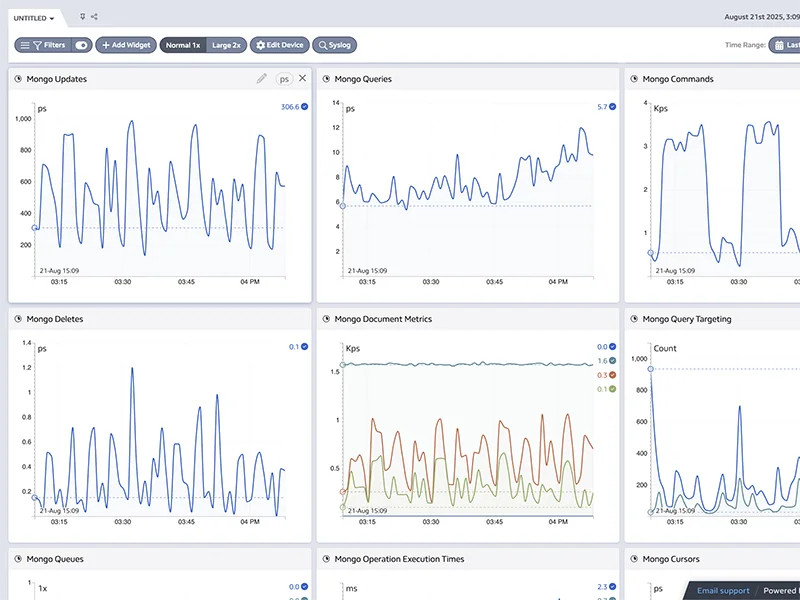
Task: Click the Mongo Deletes line chart area
Action: click(160, 430)
